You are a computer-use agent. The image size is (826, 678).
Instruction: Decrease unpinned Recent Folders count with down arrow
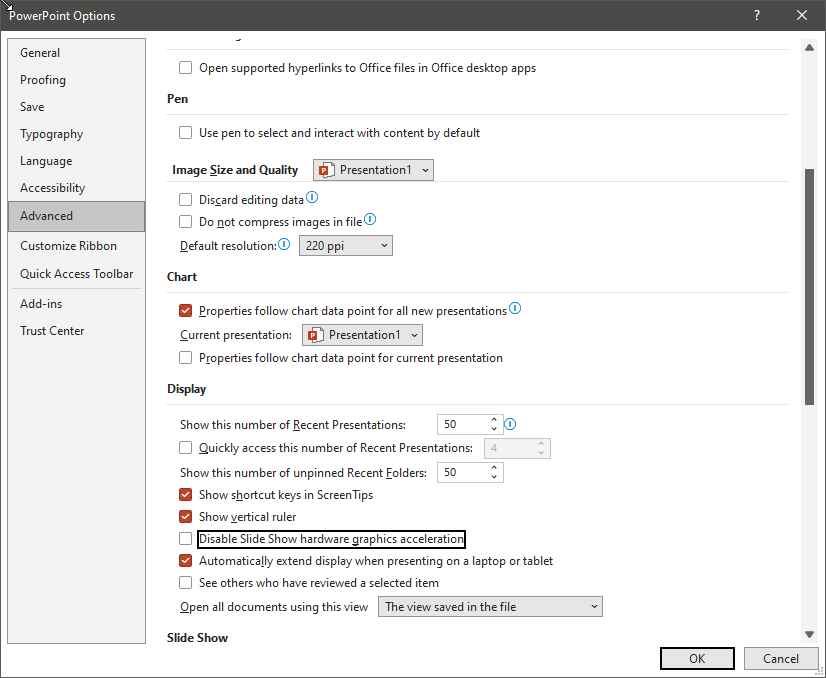tap(494, 477)
